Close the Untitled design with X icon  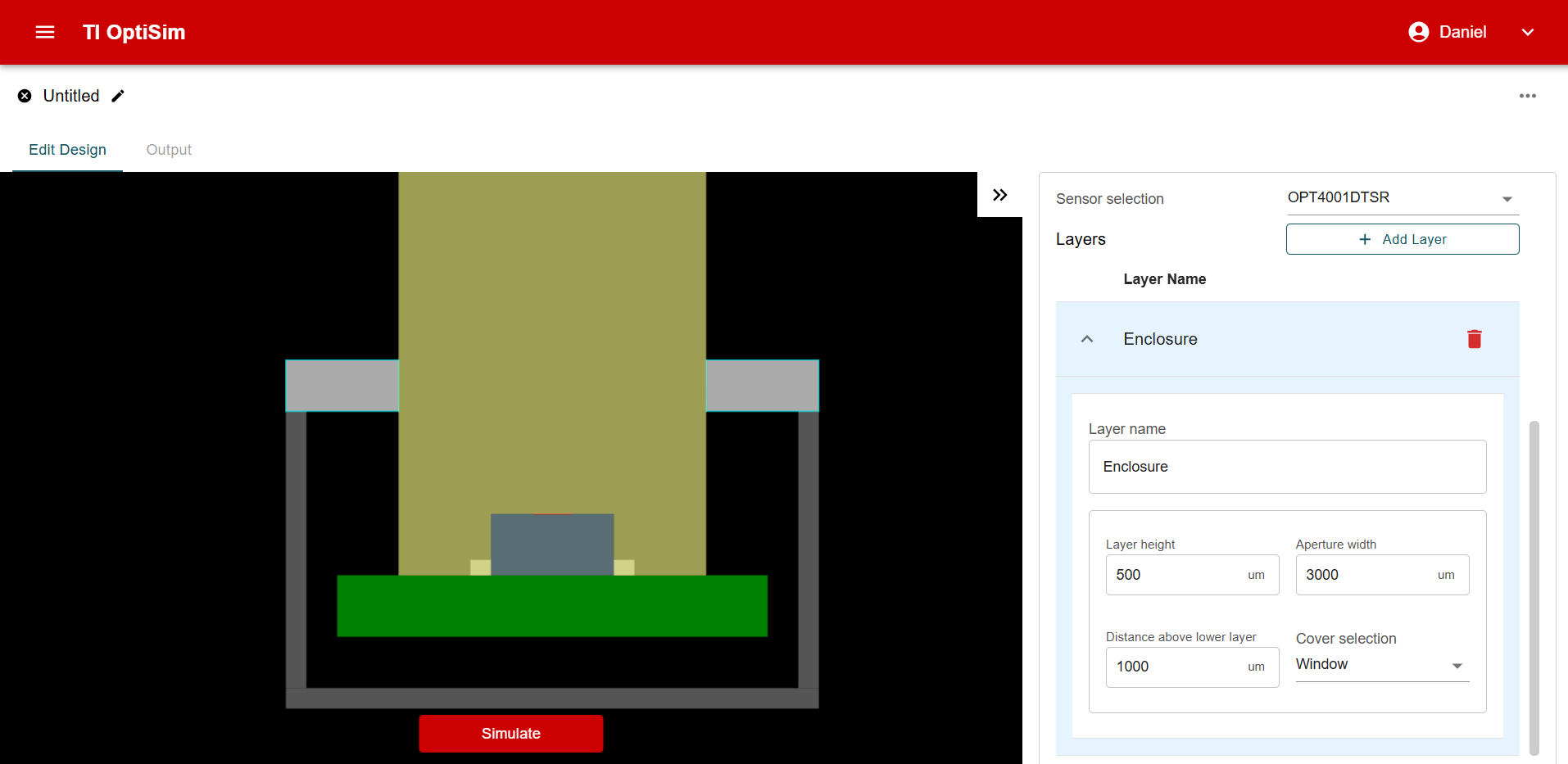click(x=25, y=96)
